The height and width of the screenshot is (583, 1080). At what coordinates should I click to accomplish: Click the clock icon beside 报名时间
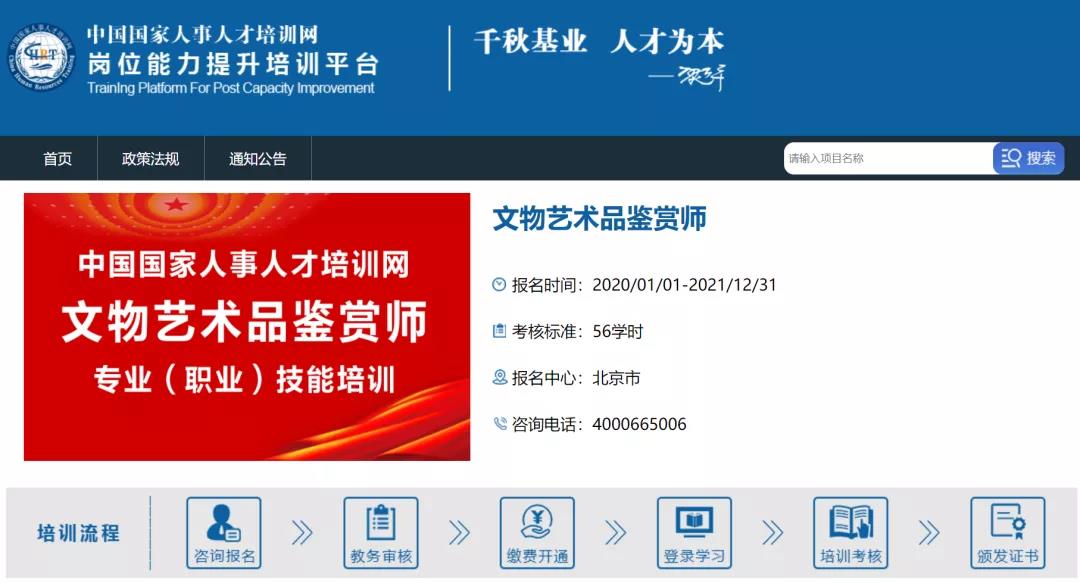tap(499, 285)
